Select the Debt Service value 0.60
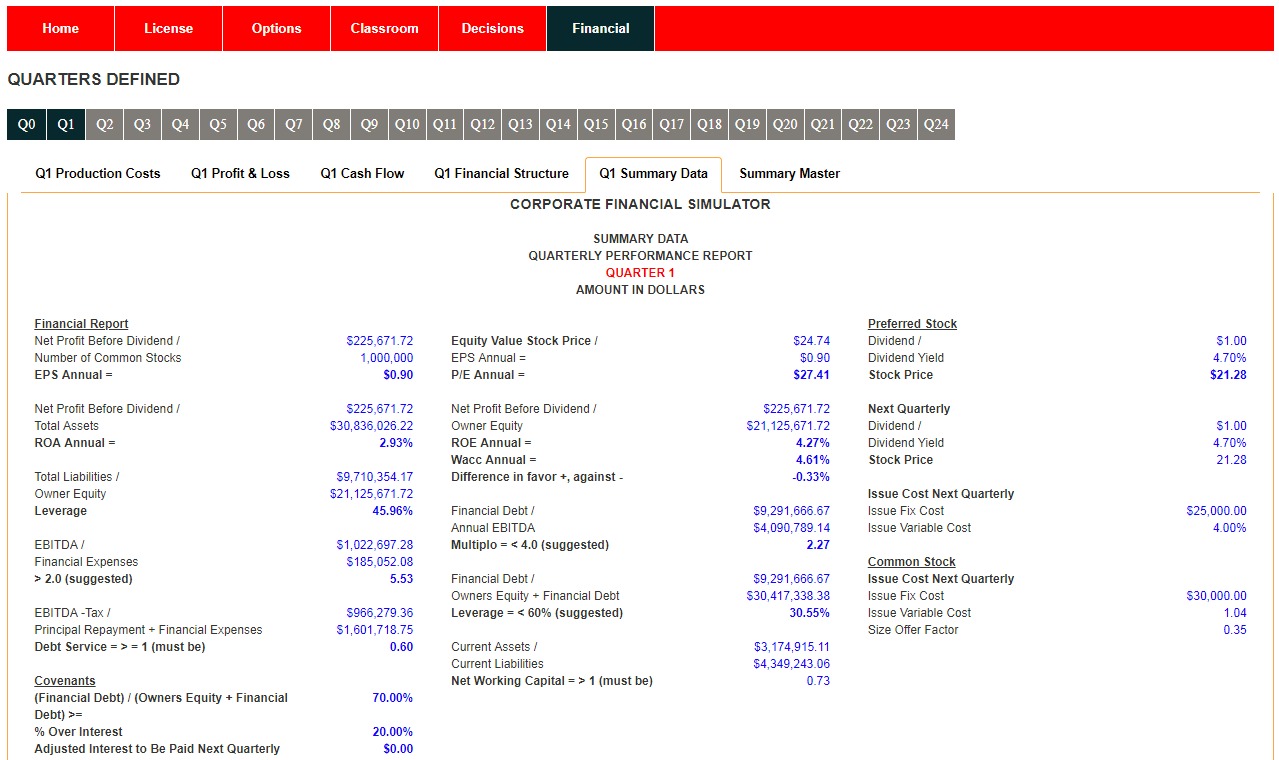1279x760 pixels. (401, 647)
